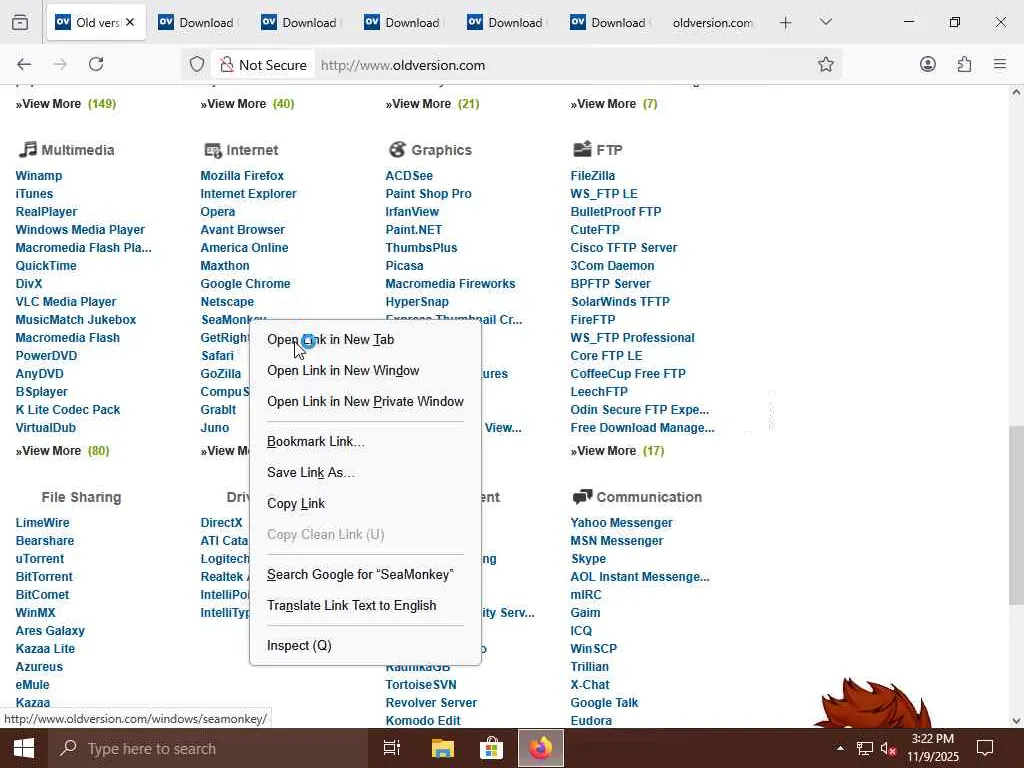The width and height of the screenshot is (1024, 768).
Task: Click View More (17) under FTP
Action: [x=617, y=451]
